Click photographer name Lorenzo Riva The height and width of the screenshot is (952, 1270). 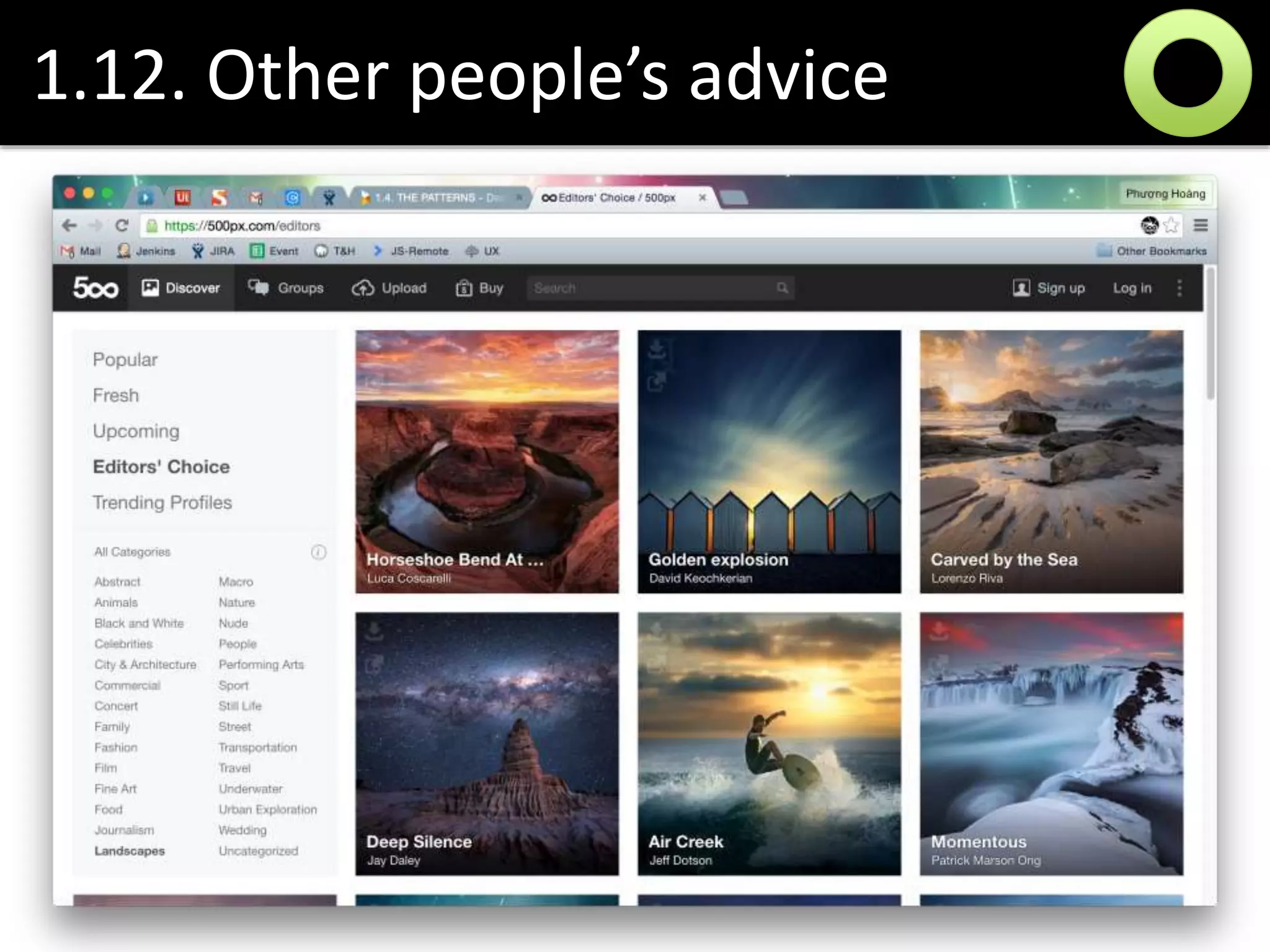pos(966,578)
